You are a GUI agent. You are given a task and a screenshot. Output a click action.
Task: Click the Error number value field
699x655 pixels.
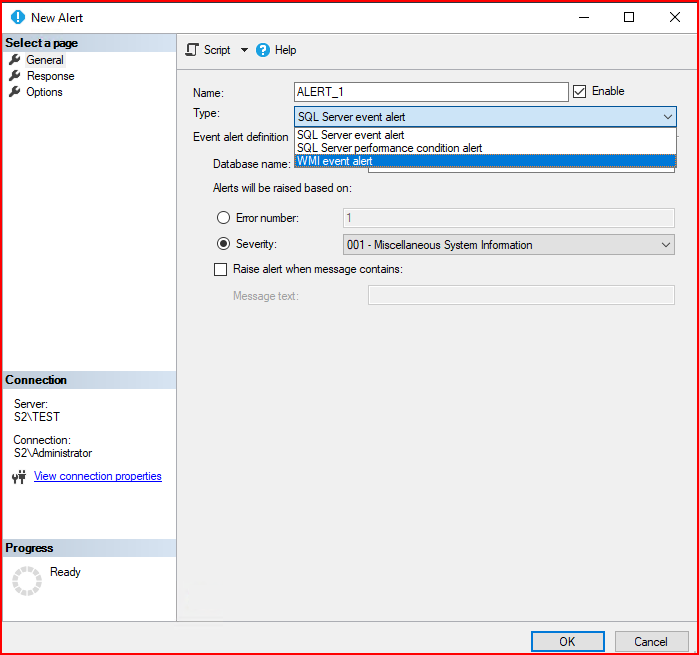[x=509, y=218]
